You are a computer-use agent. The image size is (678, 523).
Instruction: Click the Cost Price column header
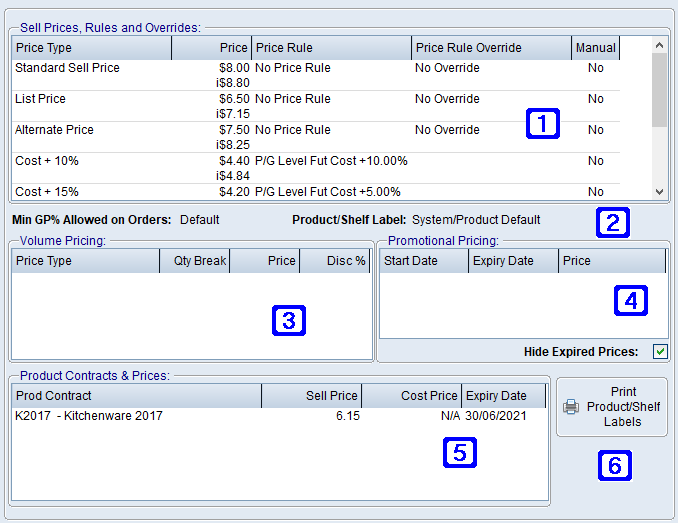point(411,396)
